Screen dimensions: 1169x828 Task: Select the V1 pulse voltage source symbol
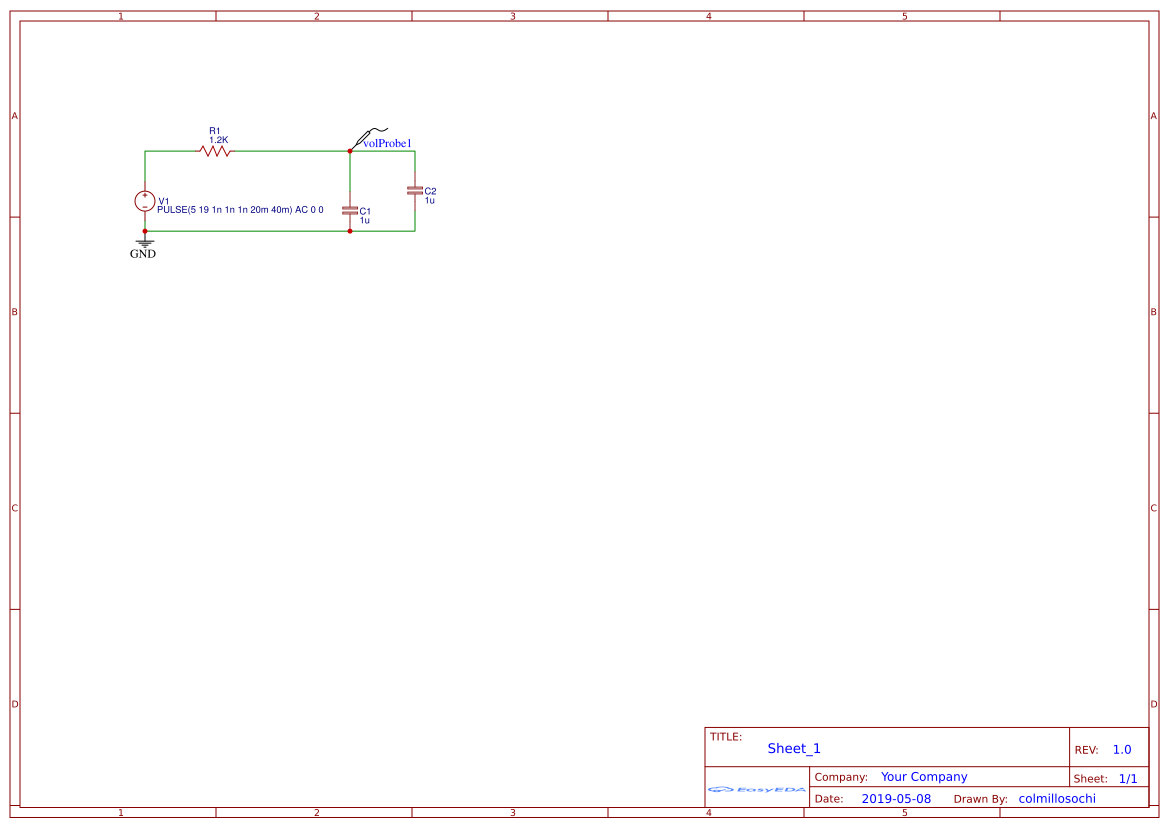click(144, 201)
